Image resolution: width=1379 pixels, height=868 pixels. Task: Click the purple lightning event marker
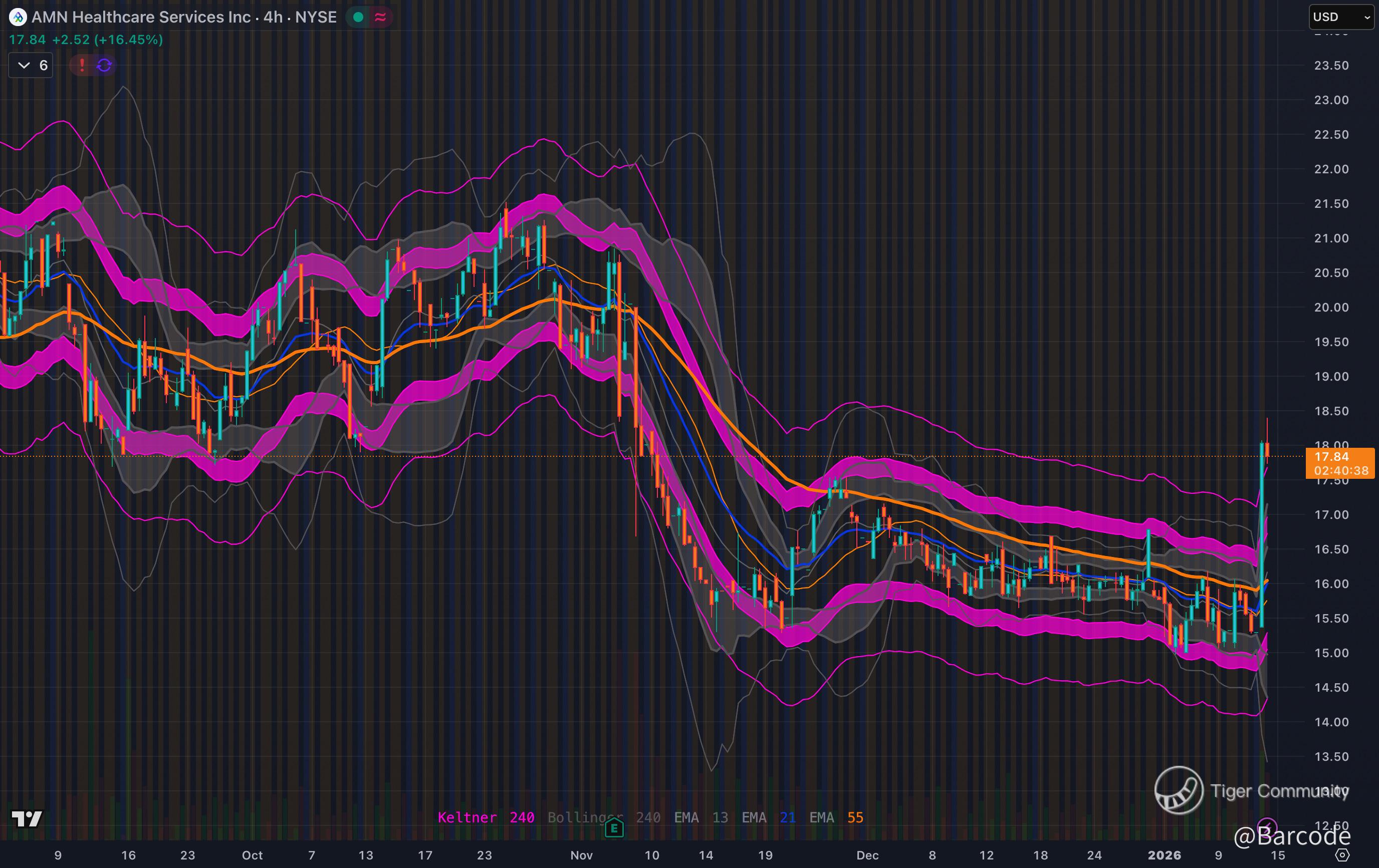1266,827
